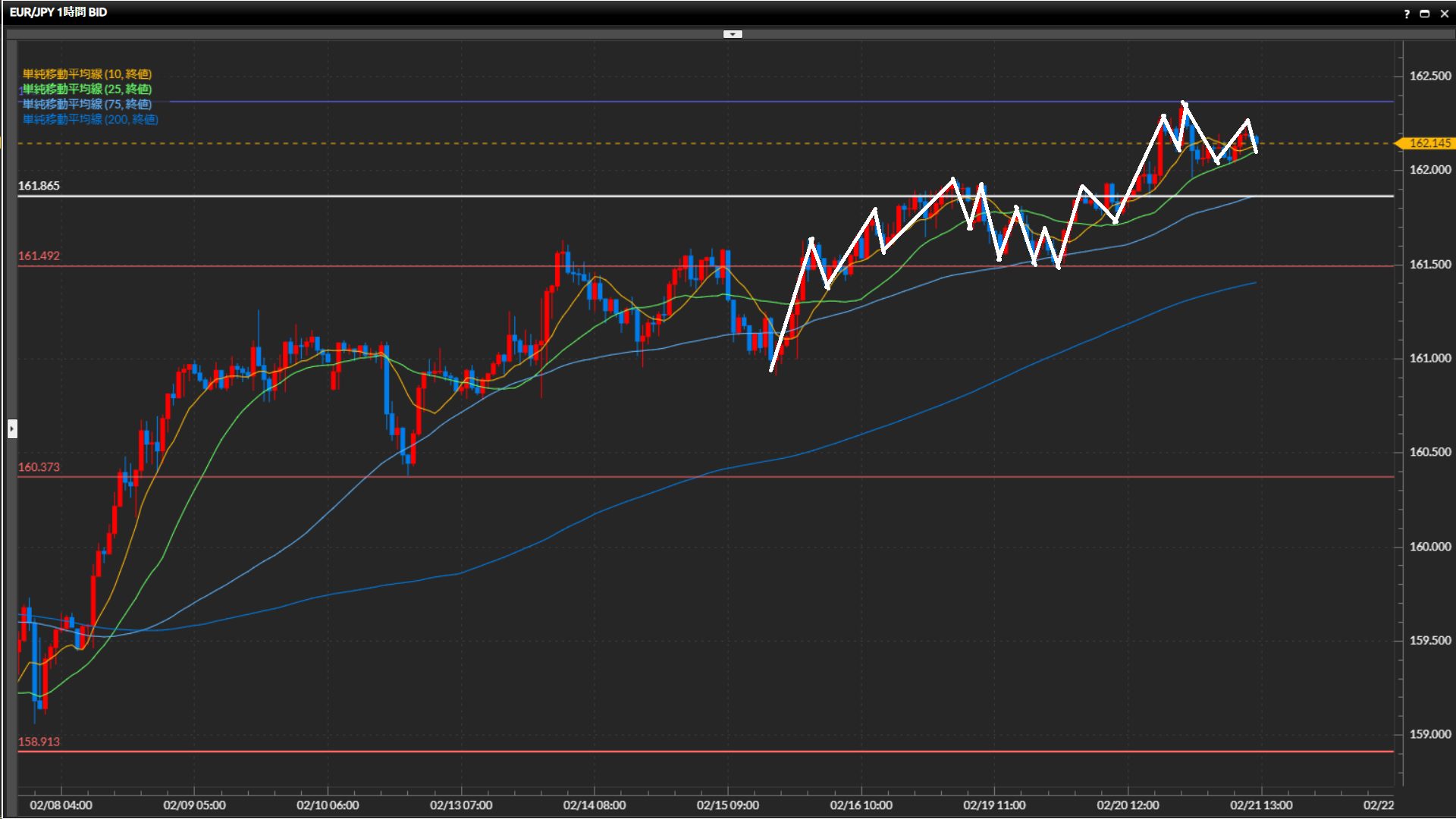The height and width of the screenshot is (819, 1456).
Task: Select the 158.913 horizontal line label
Action: (39, 742)
